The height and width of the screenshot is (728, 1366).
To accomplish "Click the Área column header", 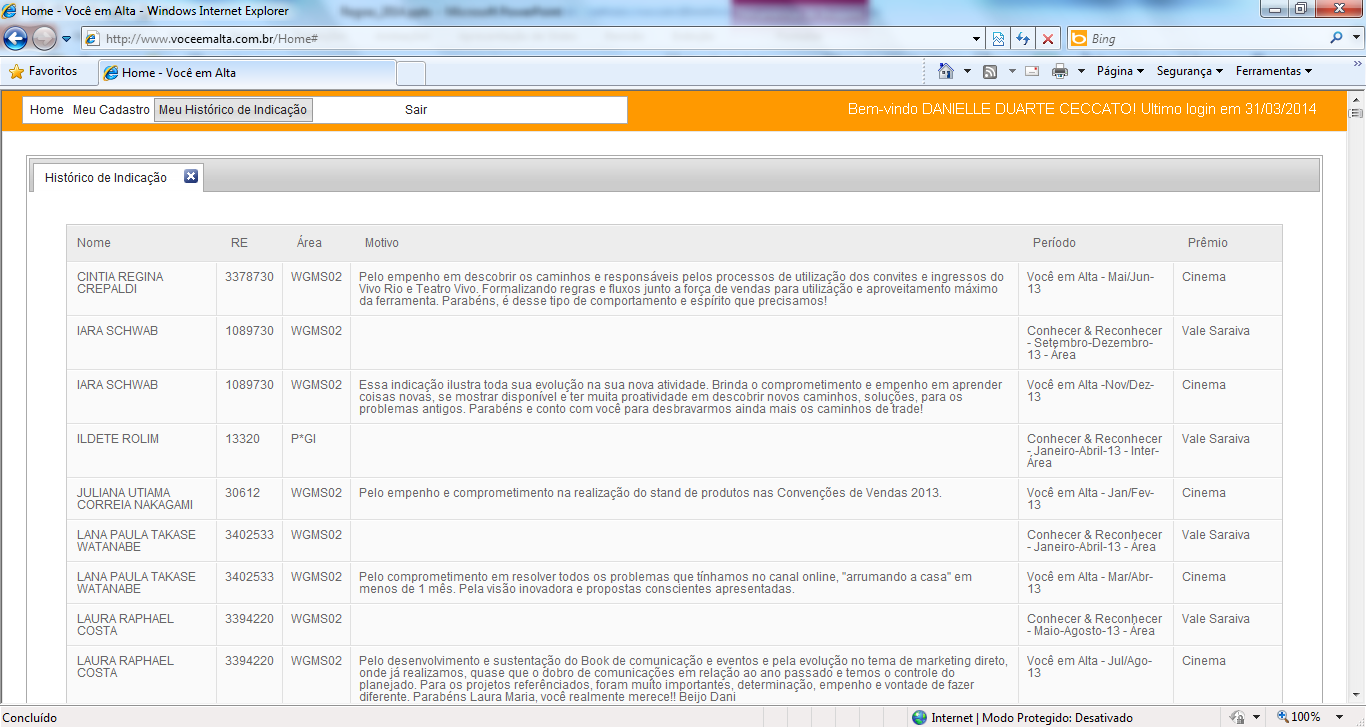I will [309, 243].
